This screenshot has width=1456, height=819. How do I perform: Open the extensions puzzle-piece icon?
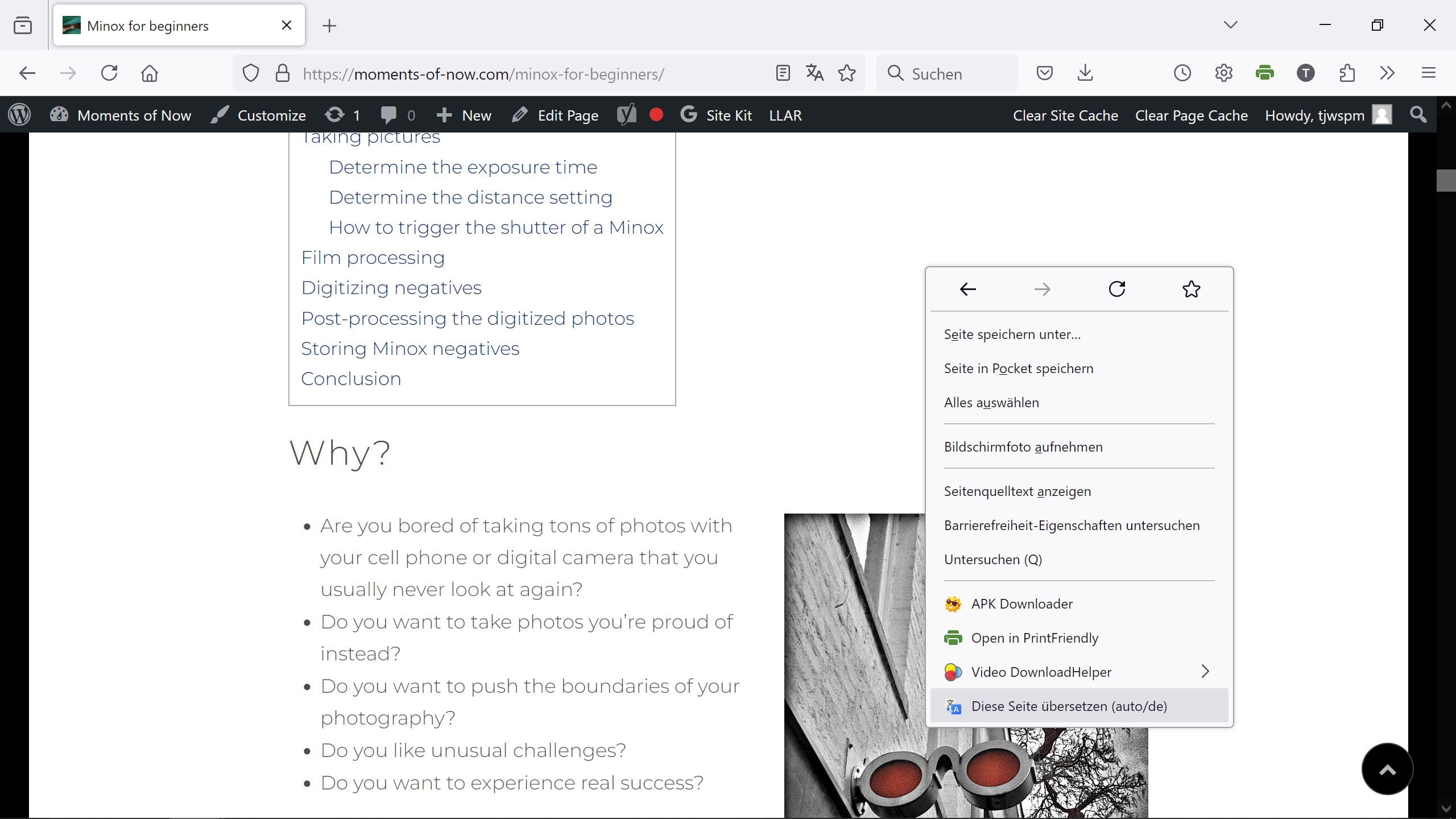point(1347,73)
